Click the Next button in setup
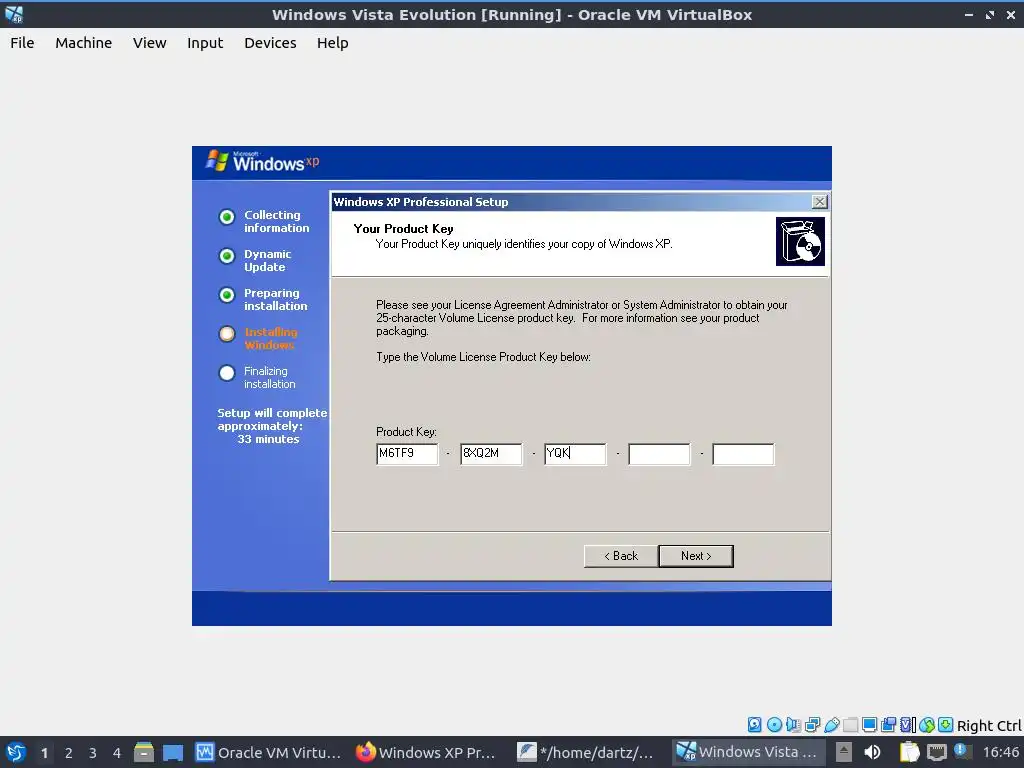This screenshot has width=1024, height=768. (696, 556)
